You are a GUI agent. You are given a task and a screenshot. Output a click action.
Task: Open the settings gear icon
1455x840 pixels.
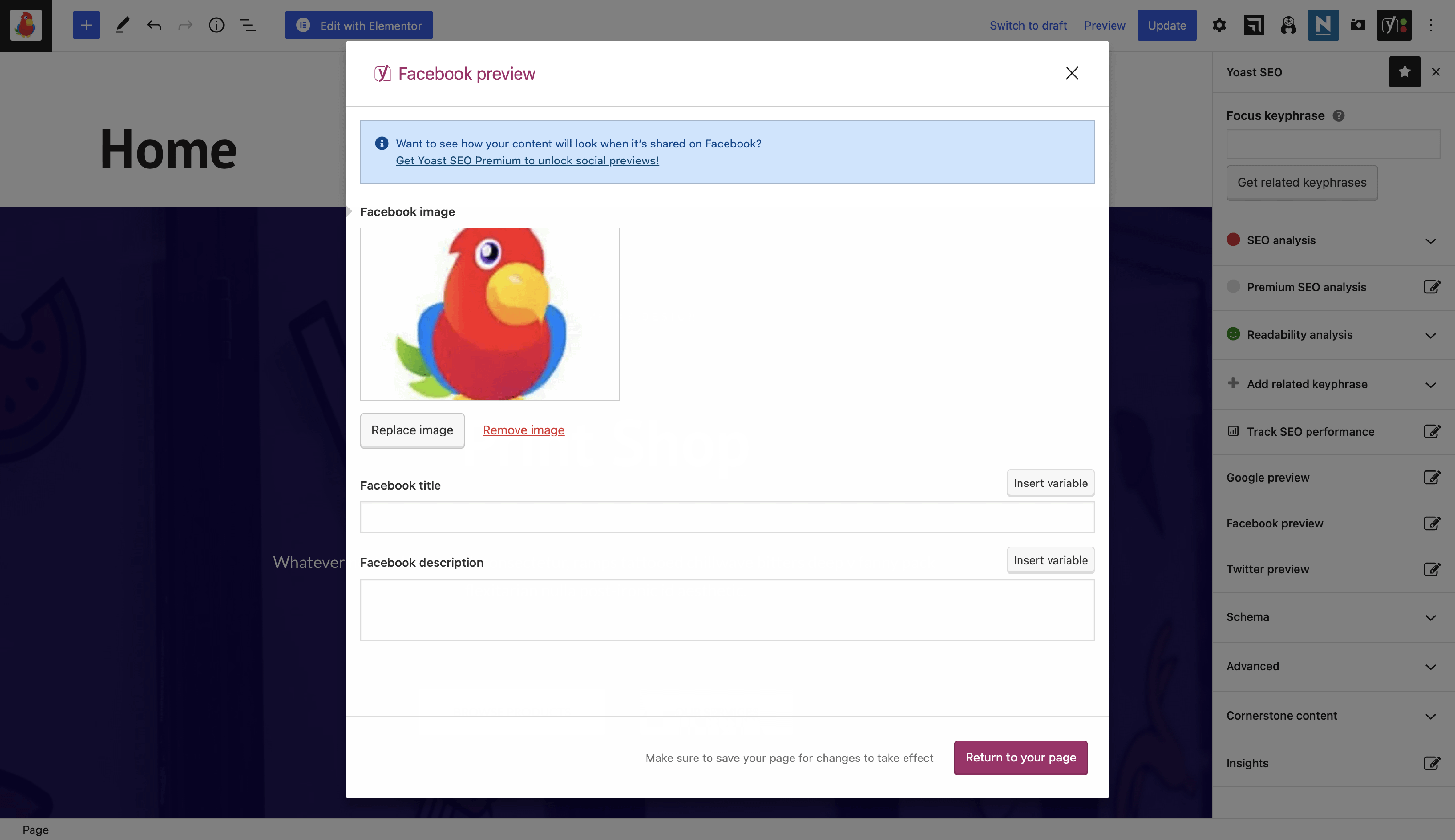(1218, 25)
